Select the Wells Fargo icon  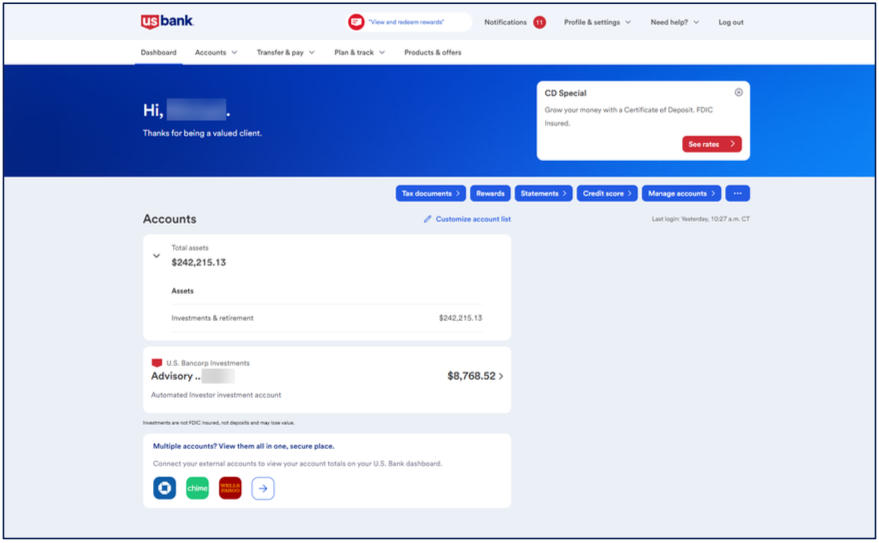tap(230, 488)
